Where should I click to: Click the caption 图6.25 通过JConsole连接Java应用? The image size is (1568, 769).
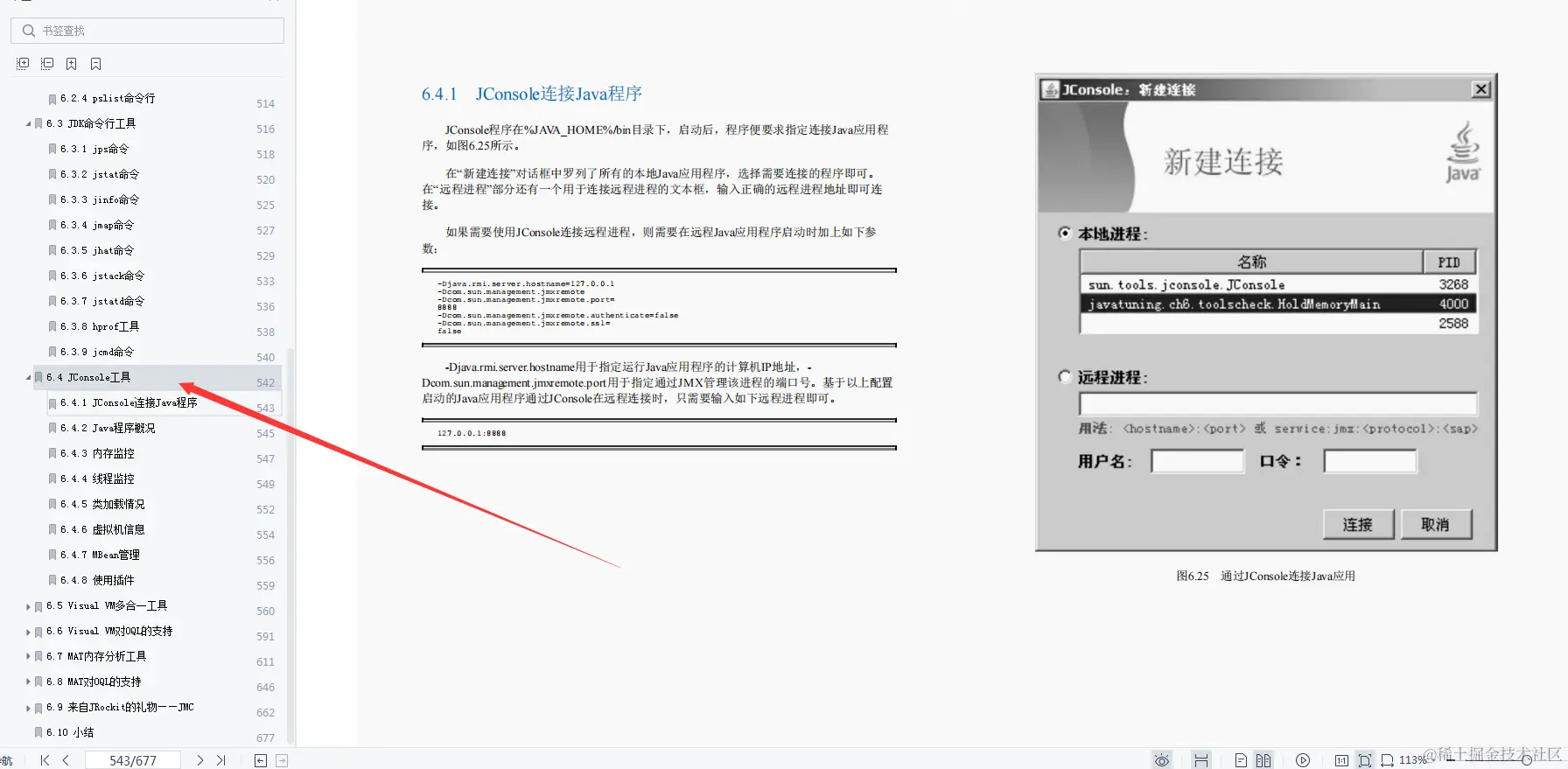1265,576
